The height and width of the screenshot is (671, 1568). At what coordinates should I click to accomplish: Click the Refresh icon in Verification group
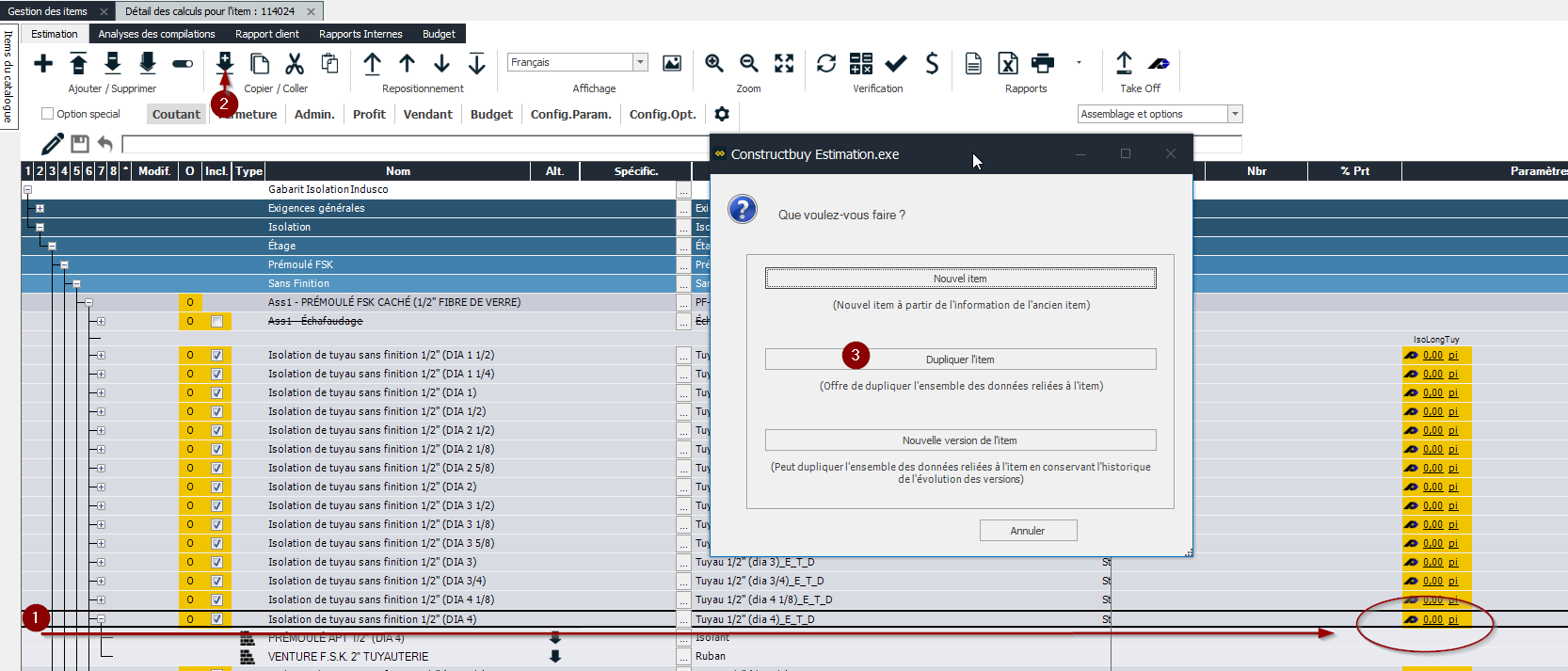pyautogui.click(x=825, y=63)
